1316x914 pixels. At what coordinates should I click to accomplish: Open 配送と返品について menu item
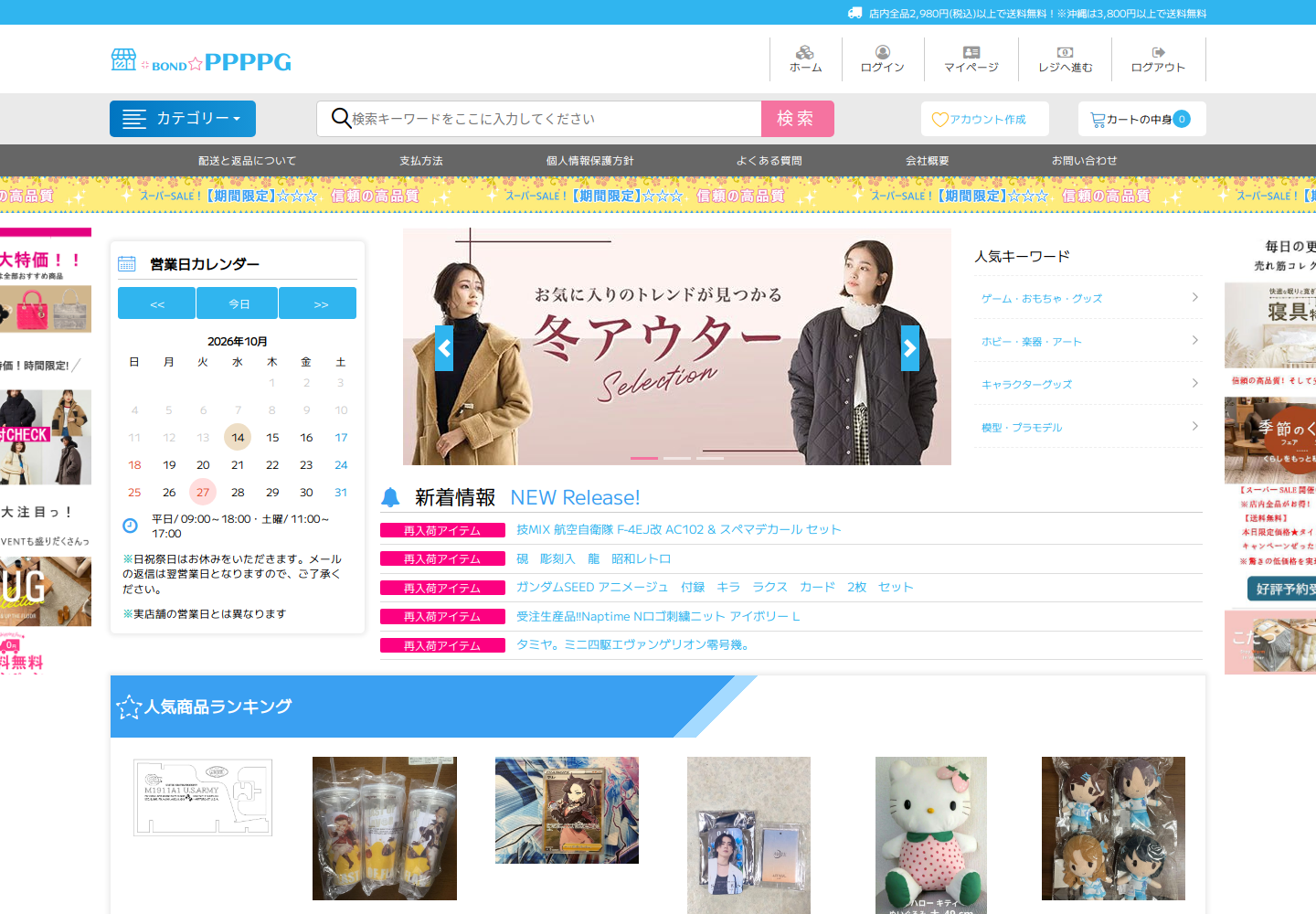[x=248, y=161]
